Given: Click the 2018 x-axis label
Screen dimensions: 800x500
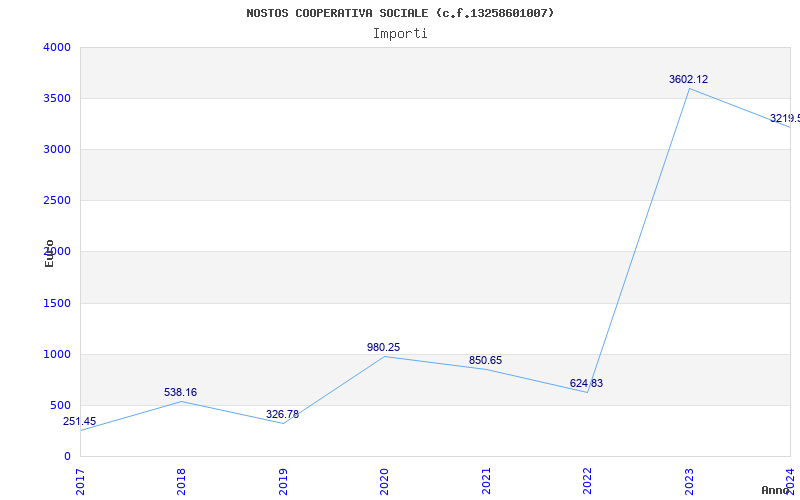Looking at the screenshot, I should coord(182,482).
